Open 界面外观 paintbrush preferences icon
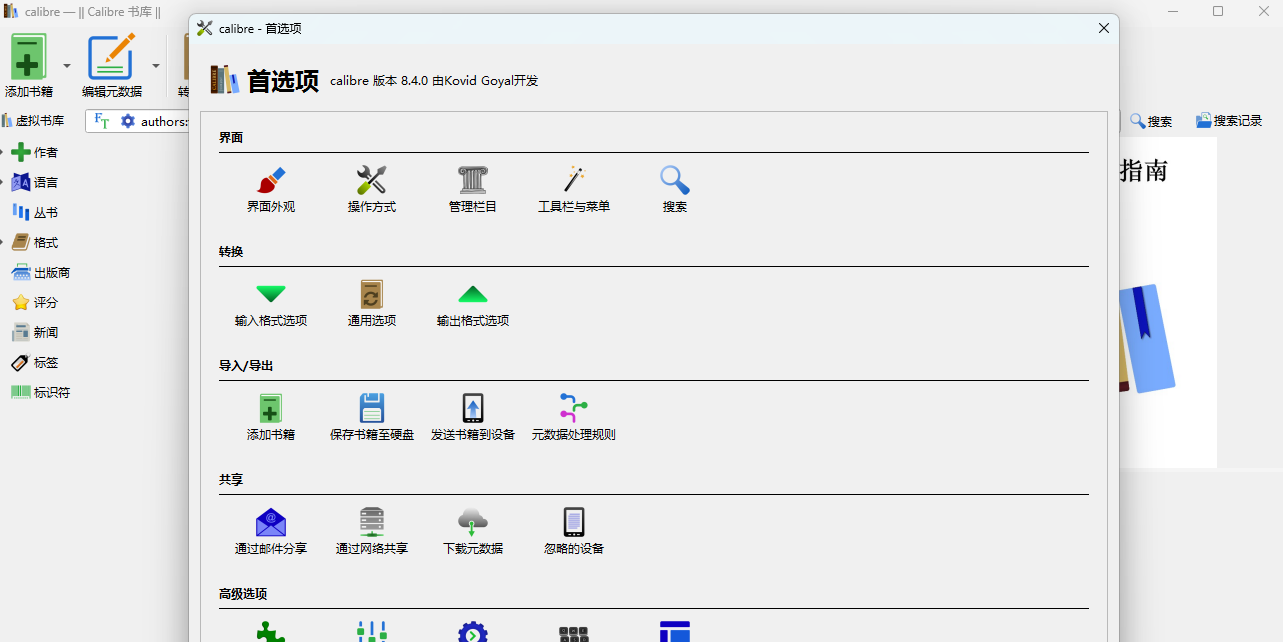1283x642 pixels. pos(271,181)
